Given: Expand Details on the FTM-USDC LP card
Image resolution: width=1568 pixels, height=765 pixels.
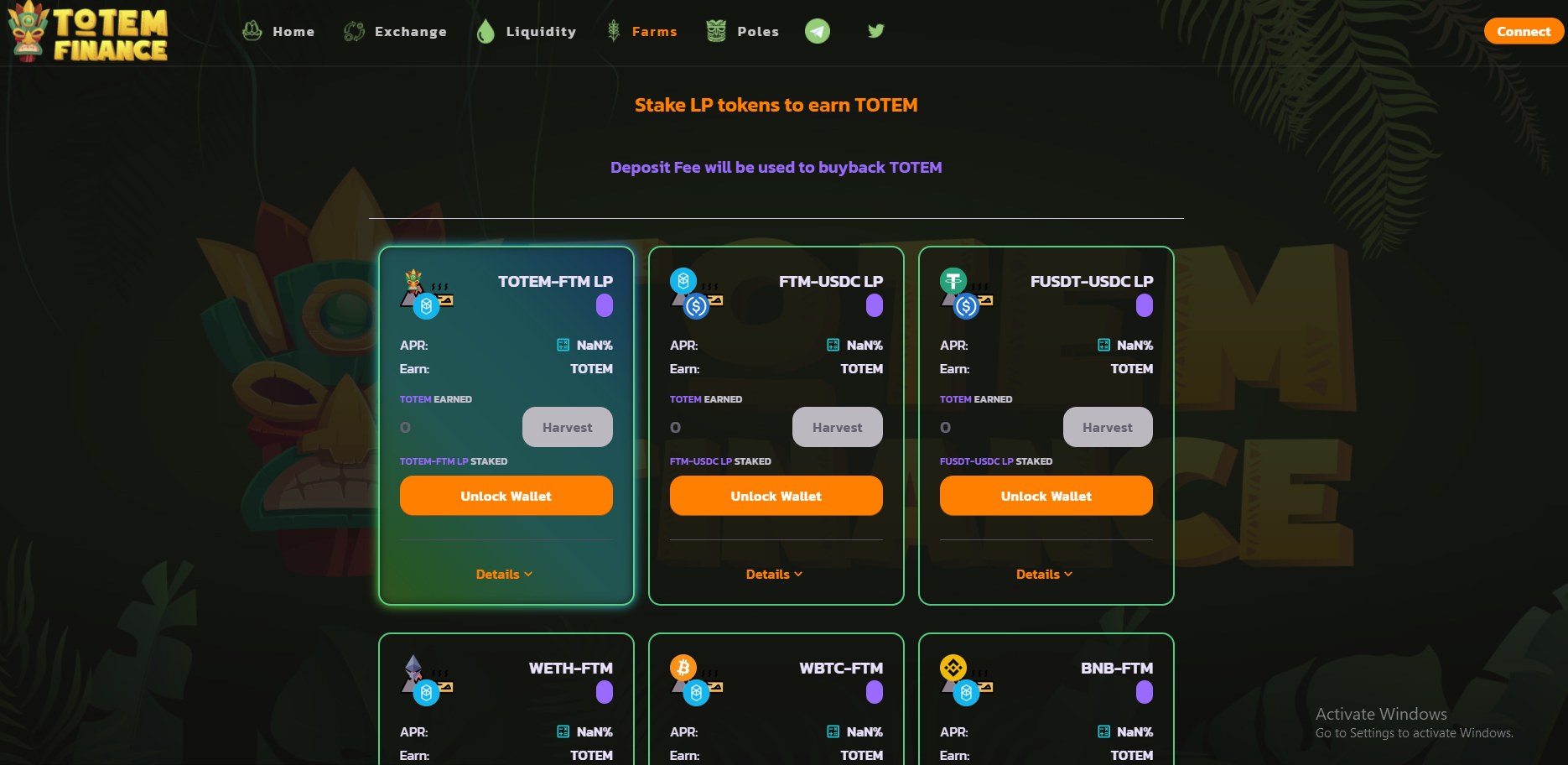Looking at the screenshot, I should click(x=775, y=575).
